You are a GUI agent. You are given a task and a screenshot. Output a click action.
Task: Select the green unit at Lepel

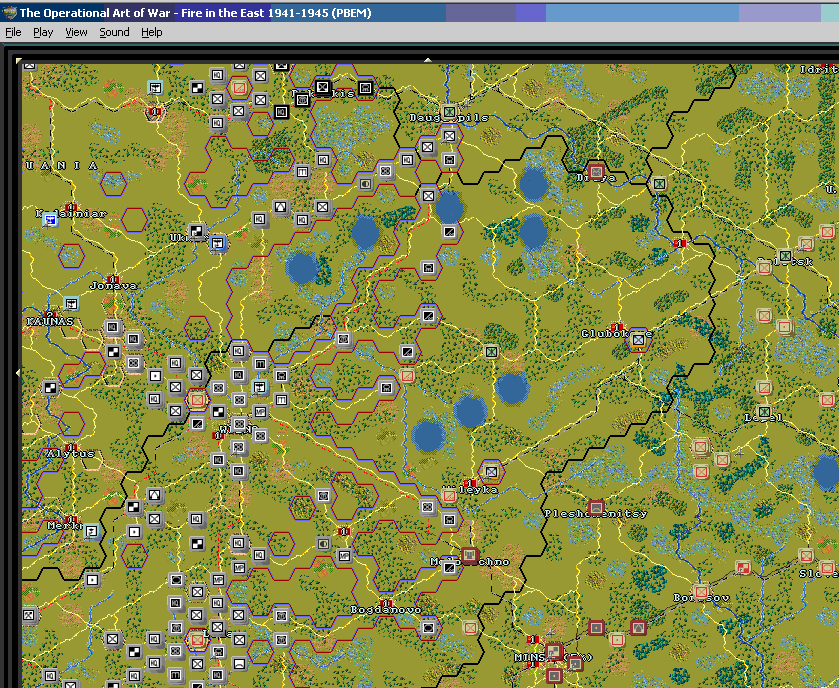(x=764, y=412)
